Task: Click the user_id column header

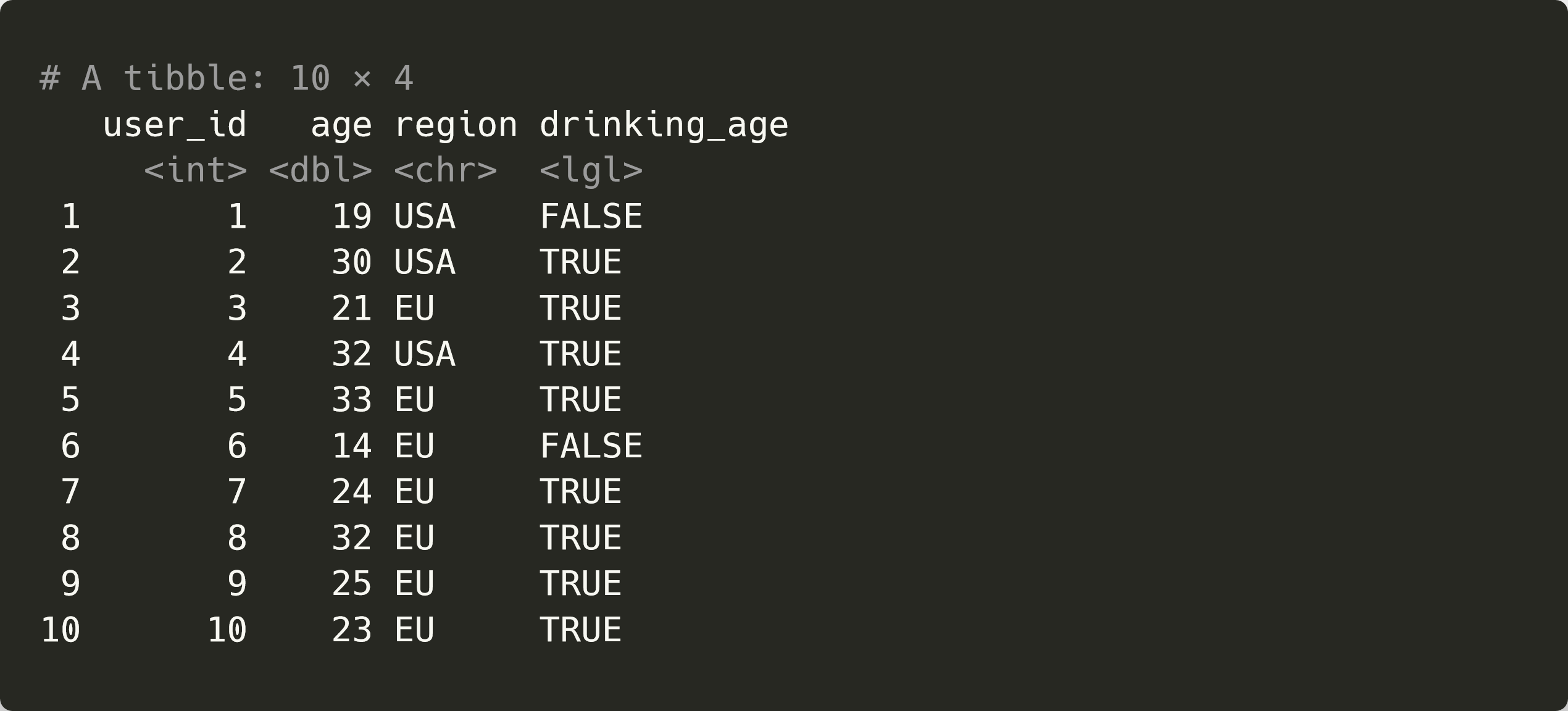Action: 175,125
